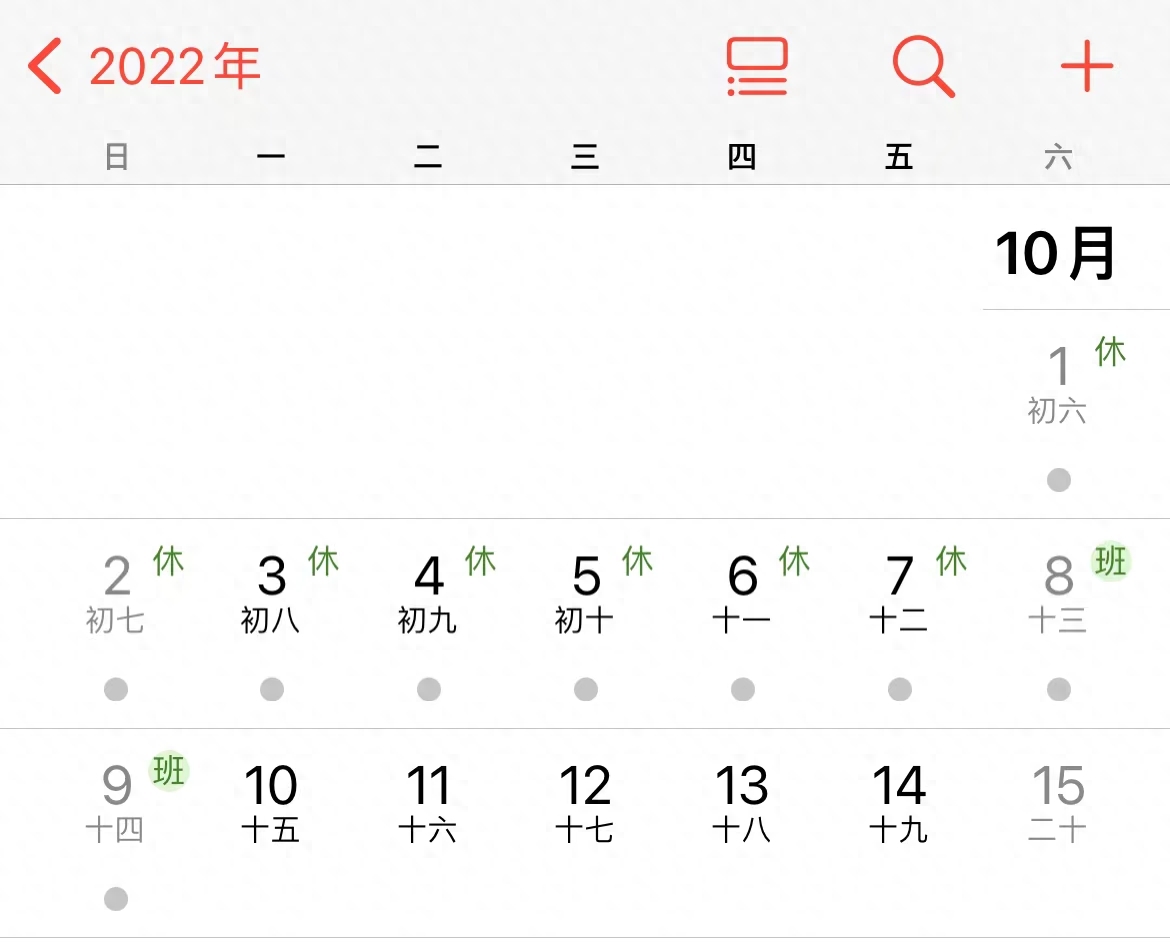Image resolution: width=1170 pixels, height=947 pixels.
Task: Open the calendar search magnifier
Action: click(x=923, y=66)
